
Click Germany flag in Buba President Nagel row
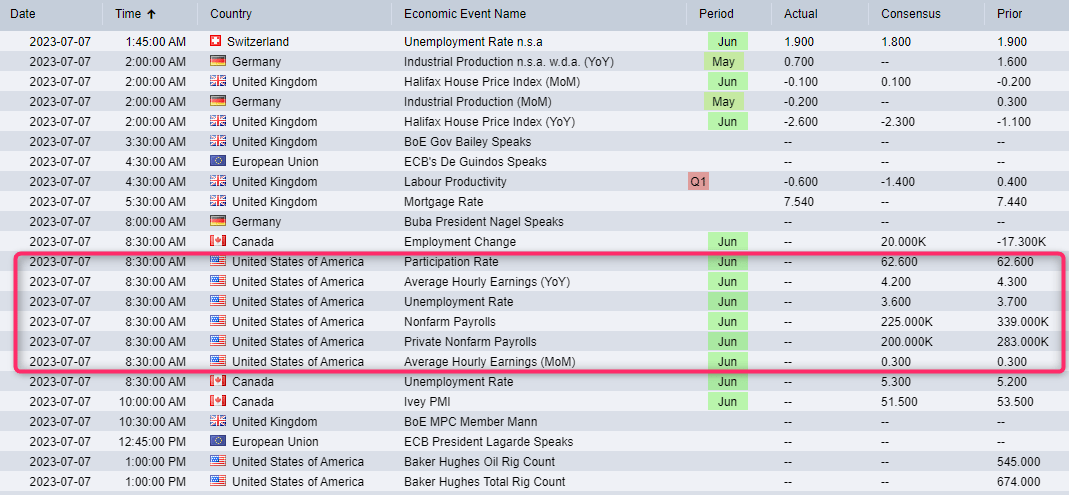coord(217,222)
